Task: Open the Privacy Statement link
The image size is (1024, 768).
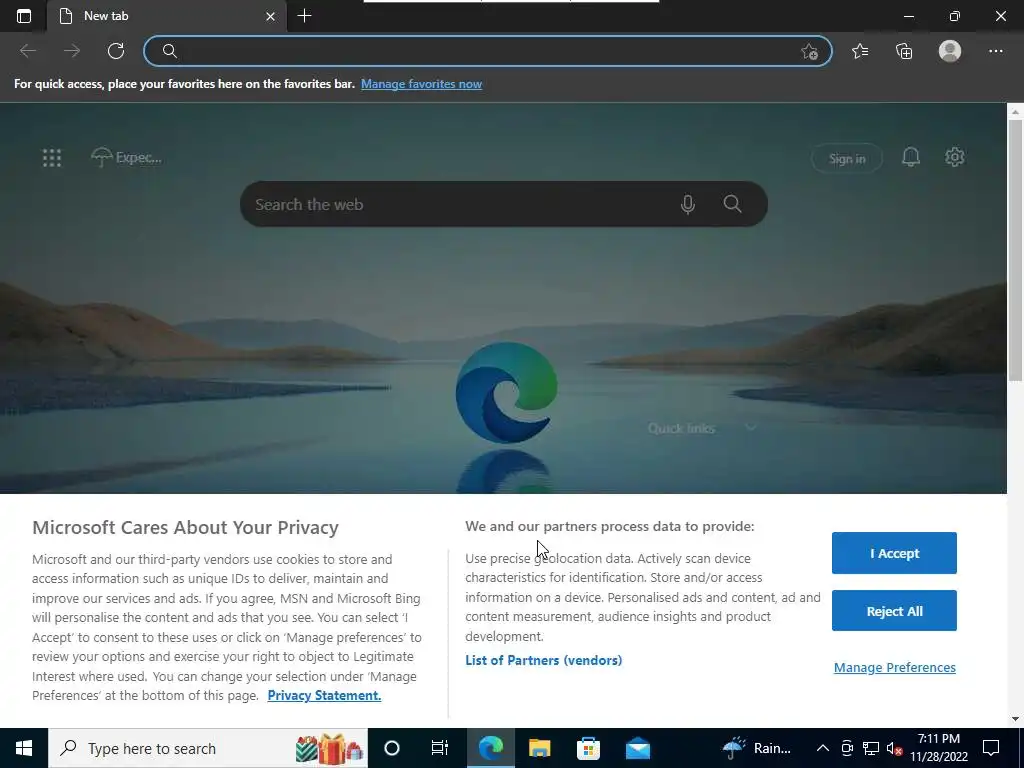Action: click(x=324, y=696)
